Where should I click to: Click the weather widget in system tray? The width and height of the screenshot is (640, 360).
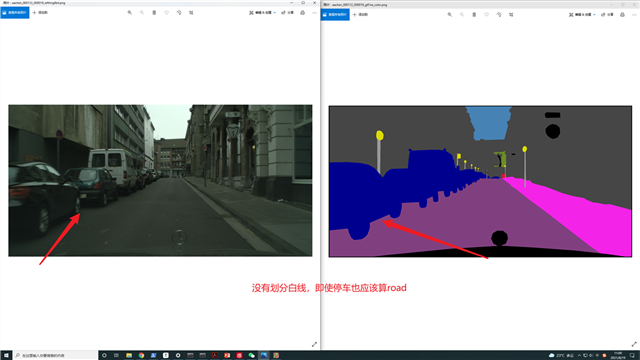(x=562, y=356)
